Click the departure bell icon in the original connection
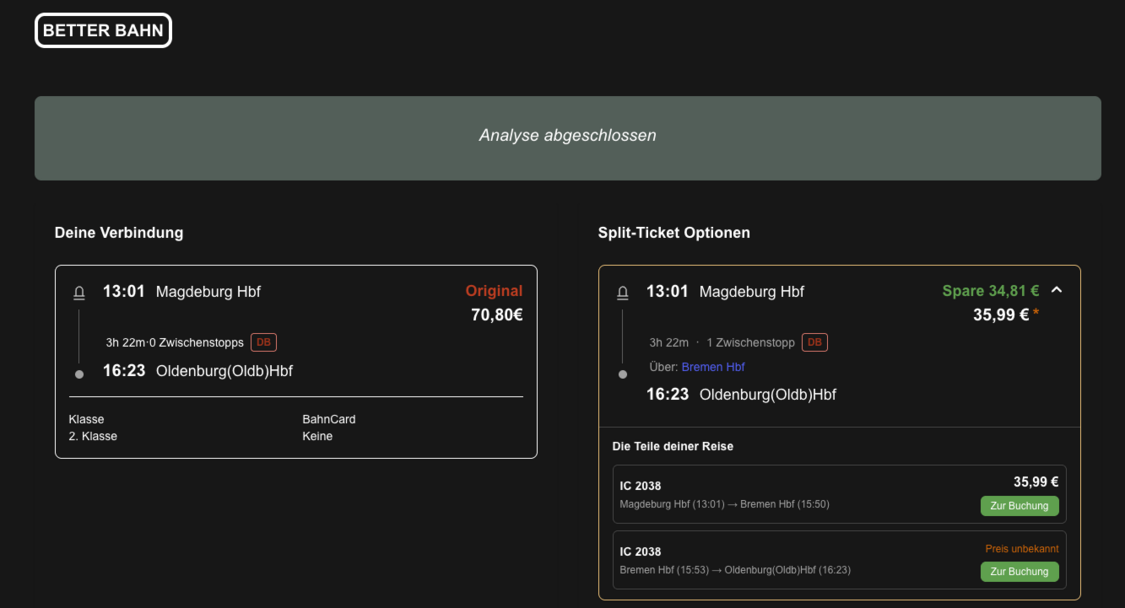This screenshot has width=1125, height=608. click(x=79, y=293)
